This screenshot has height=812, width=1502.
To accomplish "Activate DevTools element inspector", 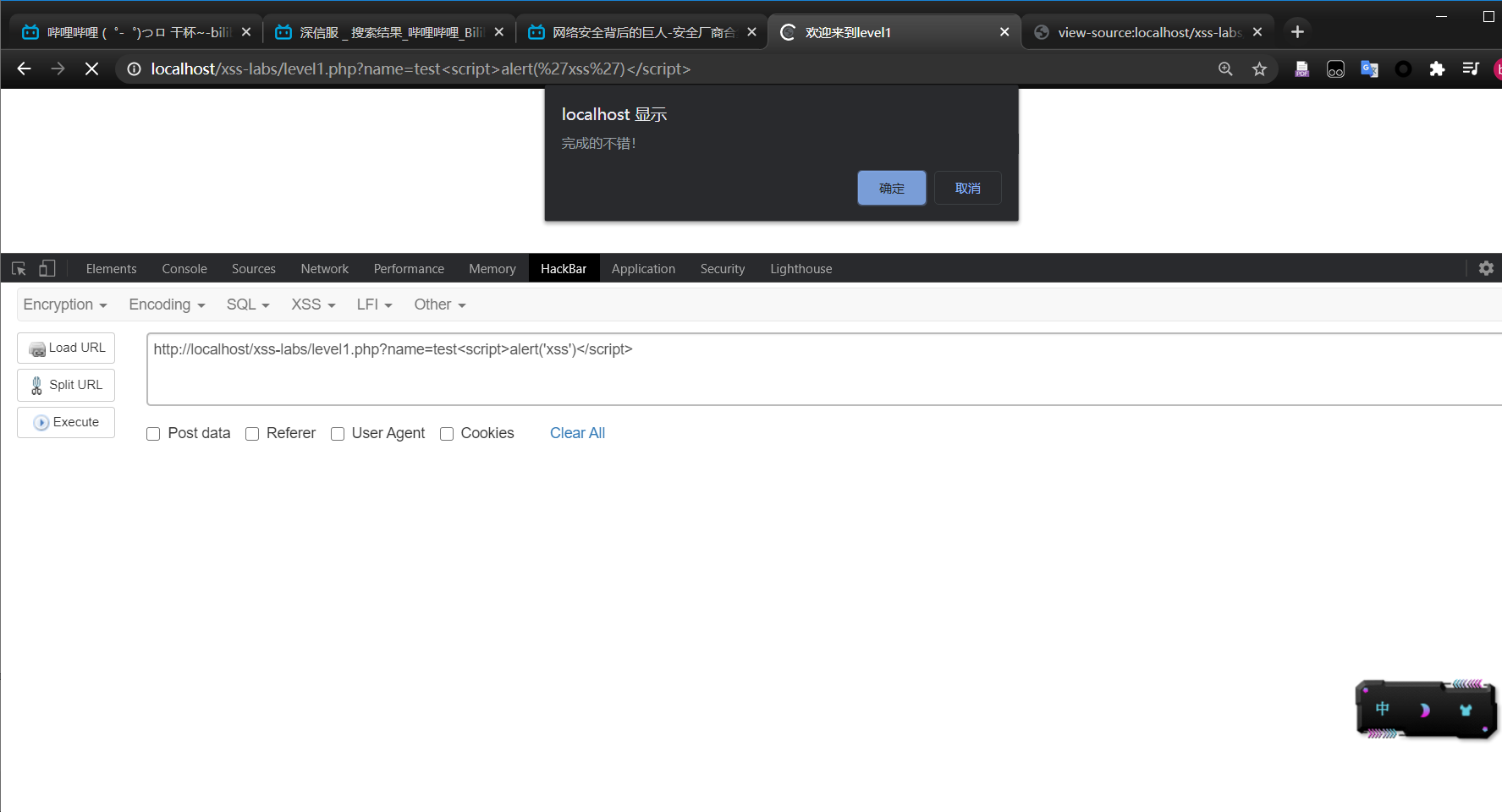I will click(x=19, y=269).
